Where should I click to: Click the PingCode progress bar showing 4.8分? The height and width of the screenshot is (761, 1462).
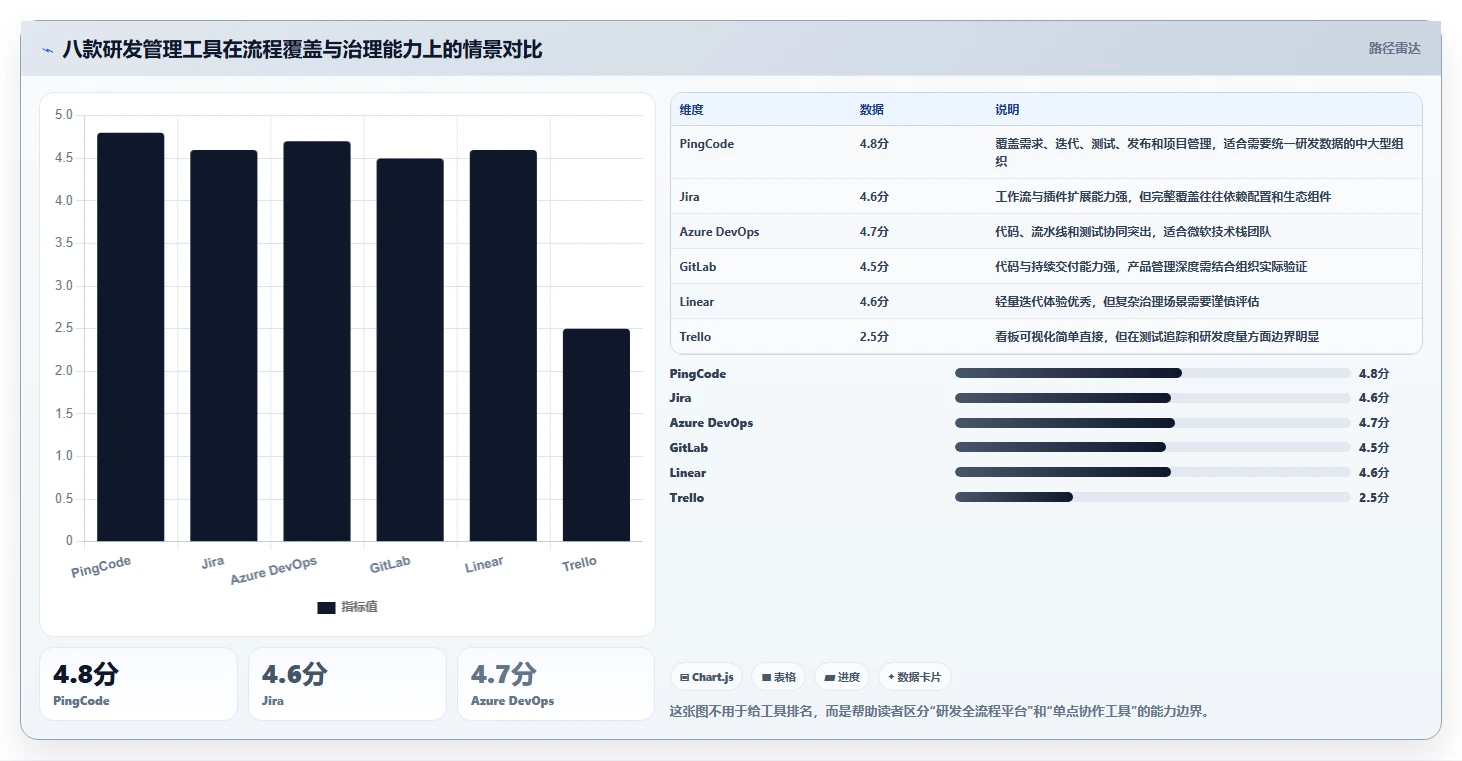[x=1153, y=373]
